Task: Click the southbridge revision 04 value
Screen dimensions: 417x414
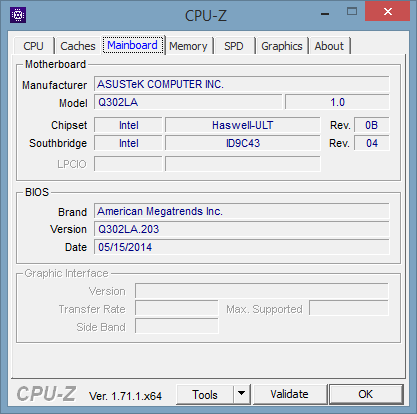Action: point(372,143)
